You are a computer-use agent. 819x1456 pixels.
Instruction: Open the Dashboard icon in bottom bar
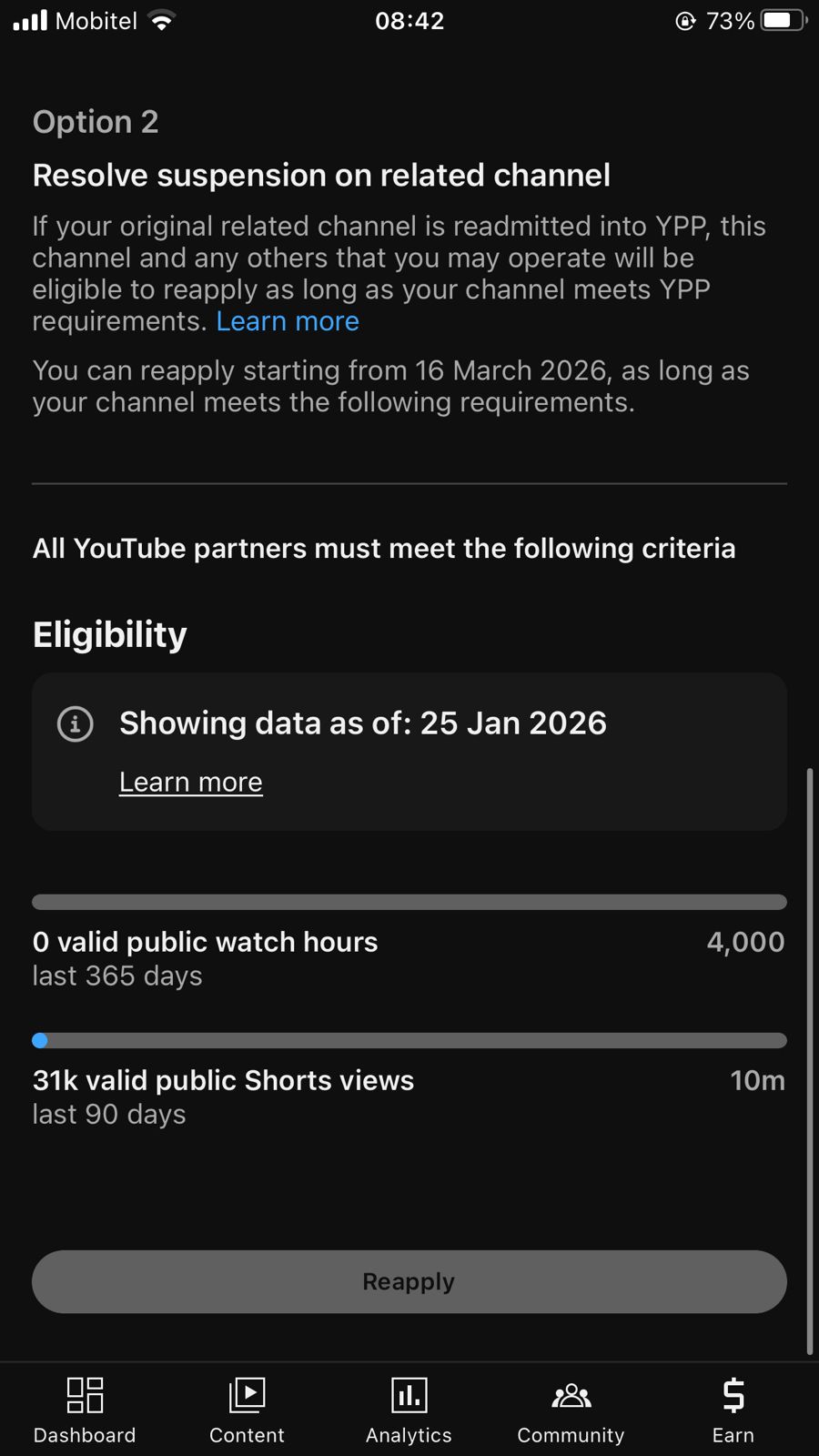85,1394
